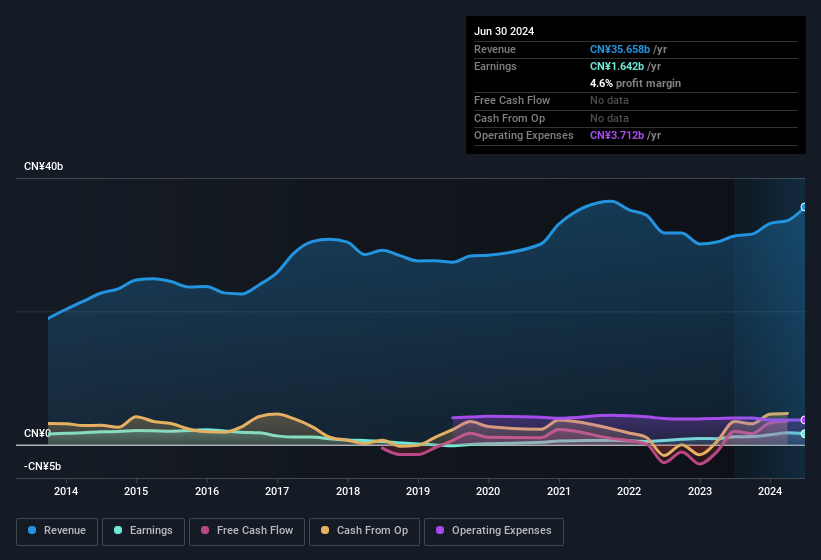
Task: Click the Cash From Op tooltip row label
Action: coord(509,118)
